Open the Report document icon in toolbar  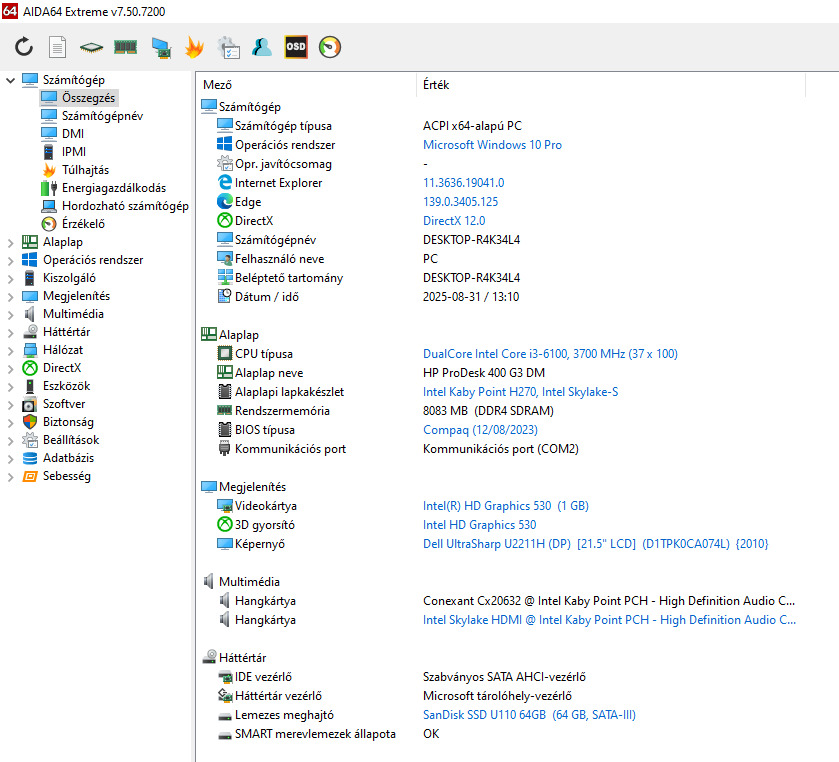point(57,47)
